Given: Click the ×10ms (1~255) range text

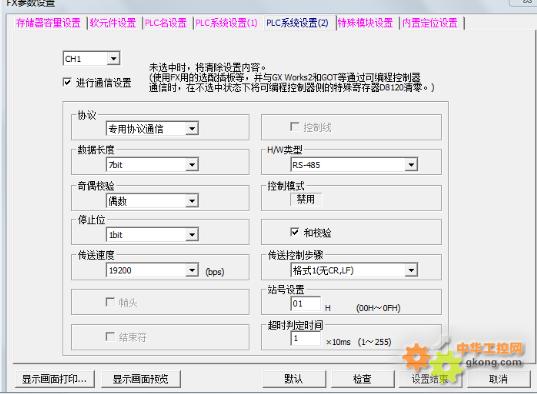Looking at the screenshot, I should 359,342.
